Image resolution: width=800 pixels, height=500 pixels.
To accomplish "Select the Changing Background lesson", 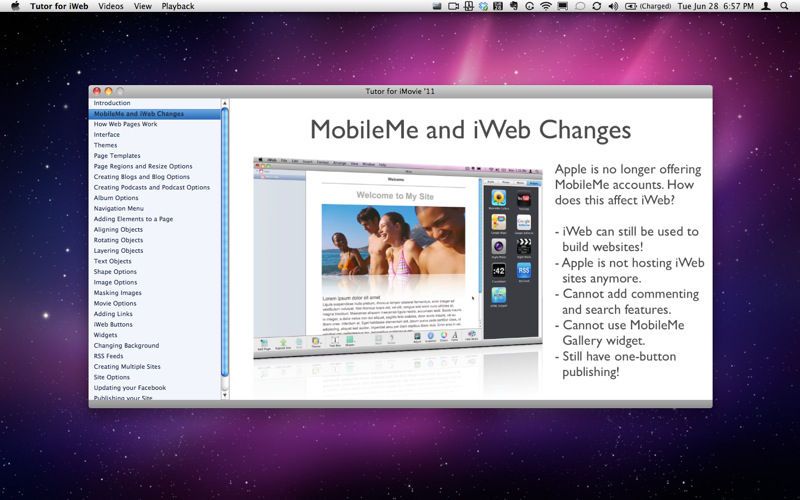I will pos(155,345).
